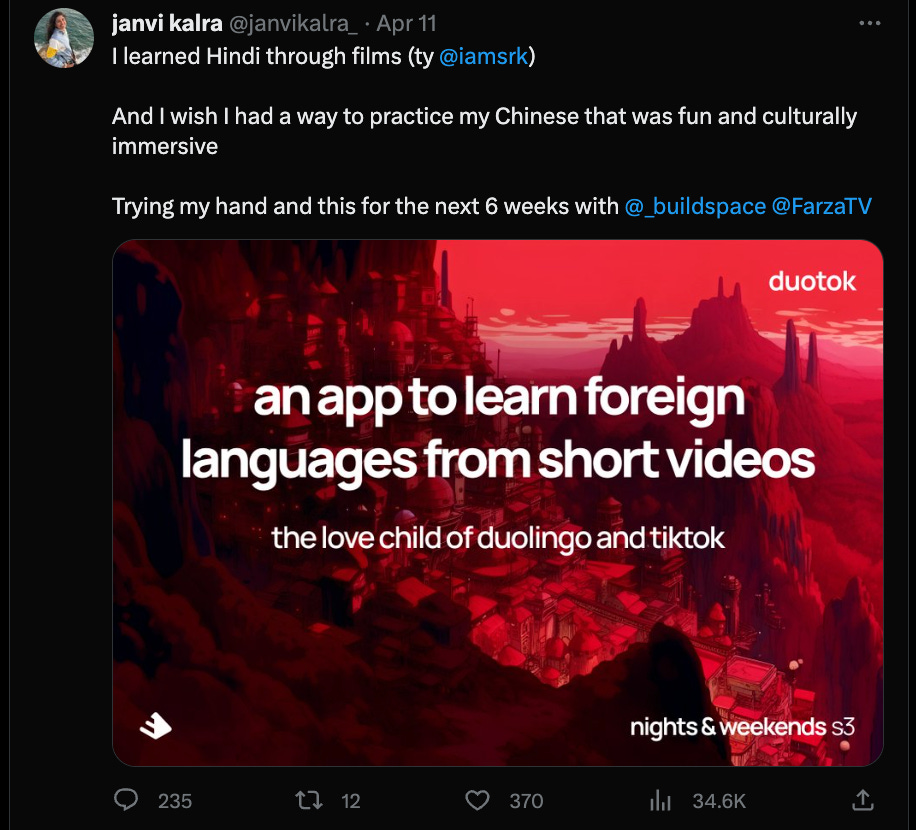Expand the duotok promo image
The height and width of the screenshot is (830, 916).
click(x=498, y=503)
